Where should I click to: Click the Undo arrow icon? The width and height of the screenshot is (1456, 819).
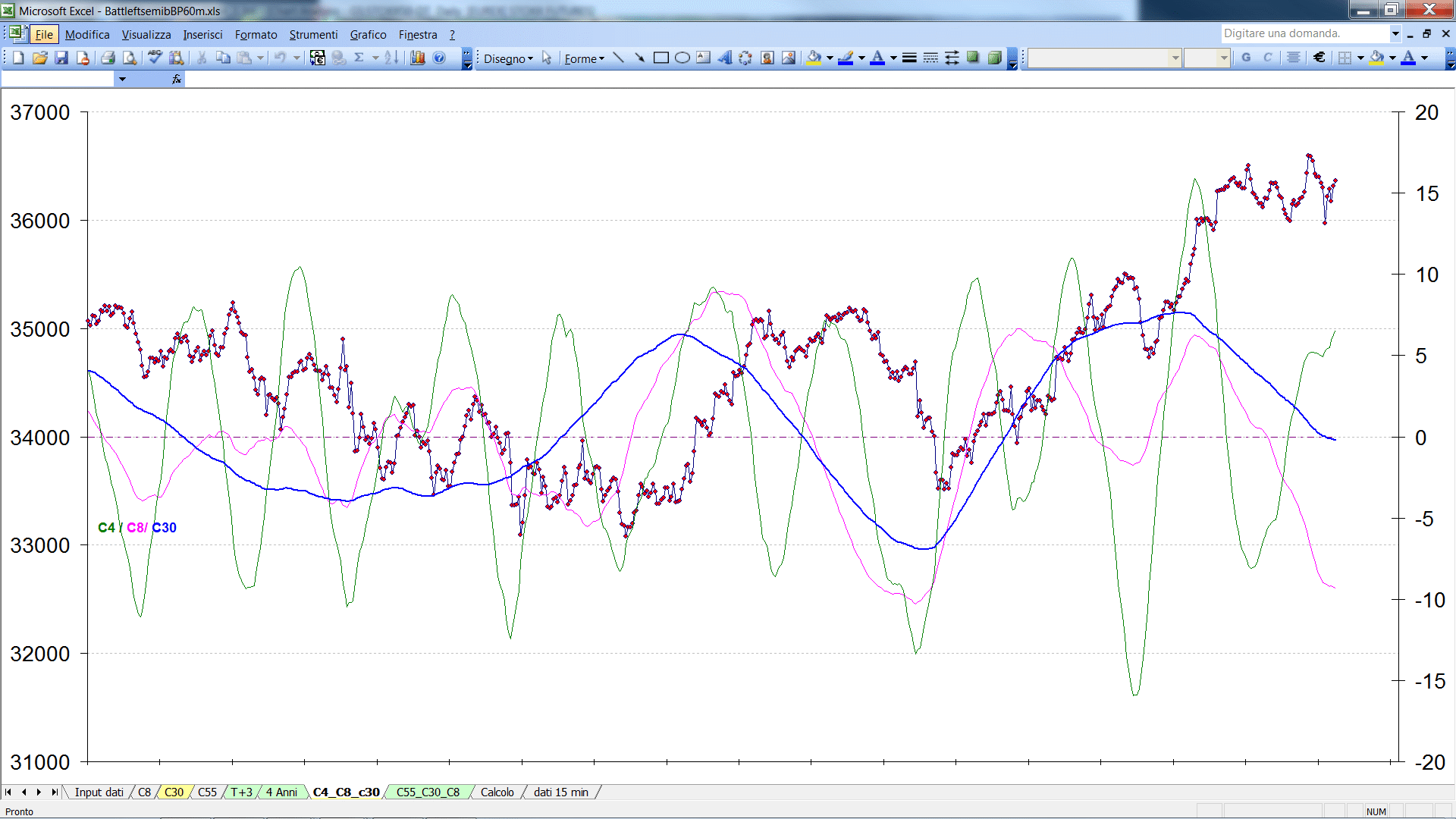pyautogui.click(x=280, y=58)
